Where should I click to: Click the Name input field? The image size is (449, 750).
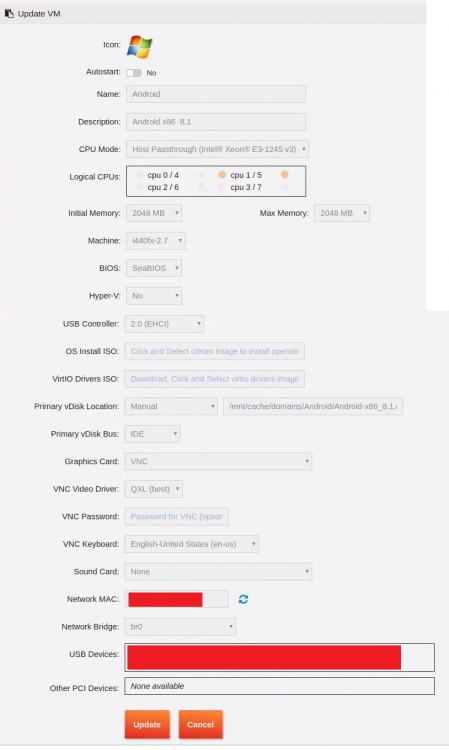tap(216, 94)
